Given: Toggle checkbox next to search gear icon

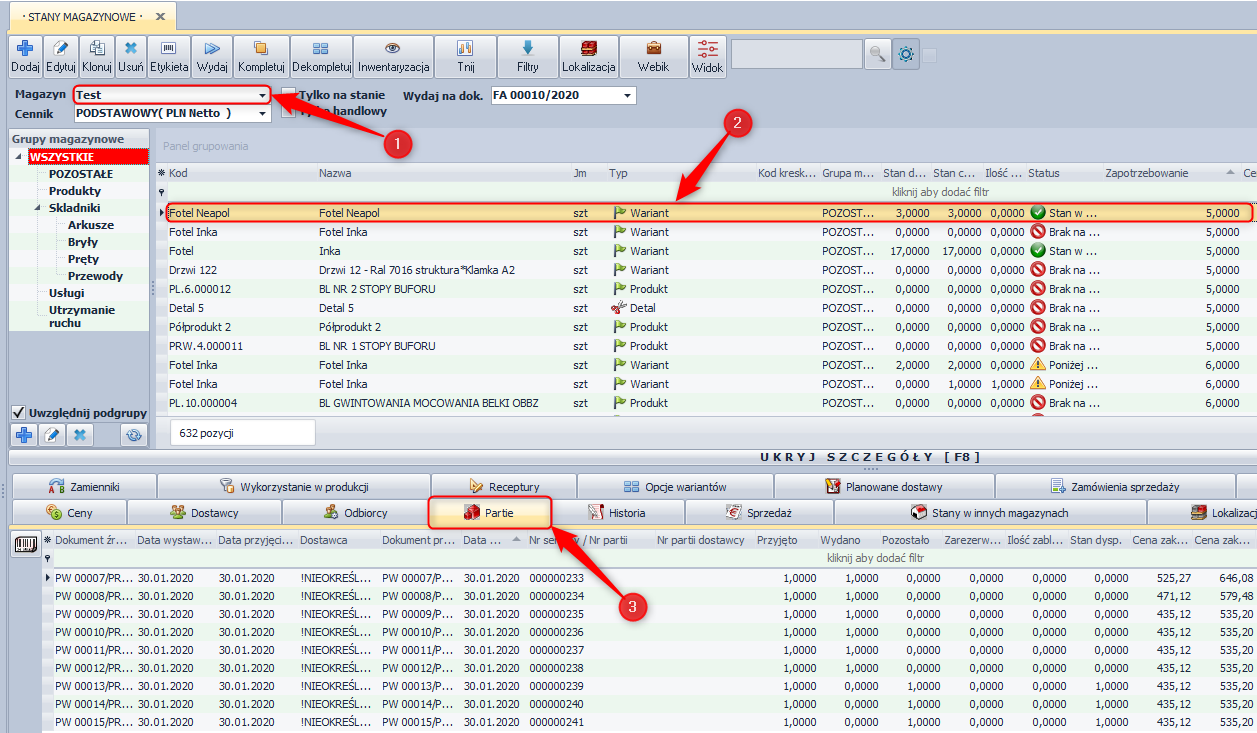Looking at the screenshot, I should point(930,55).
